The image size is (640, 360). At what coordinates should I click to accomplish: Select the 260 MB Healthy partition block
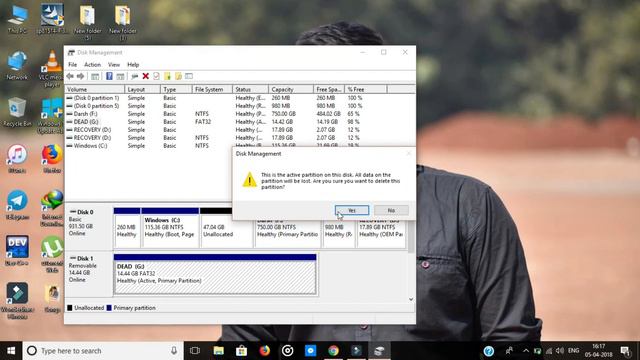(x=127, y=227)
